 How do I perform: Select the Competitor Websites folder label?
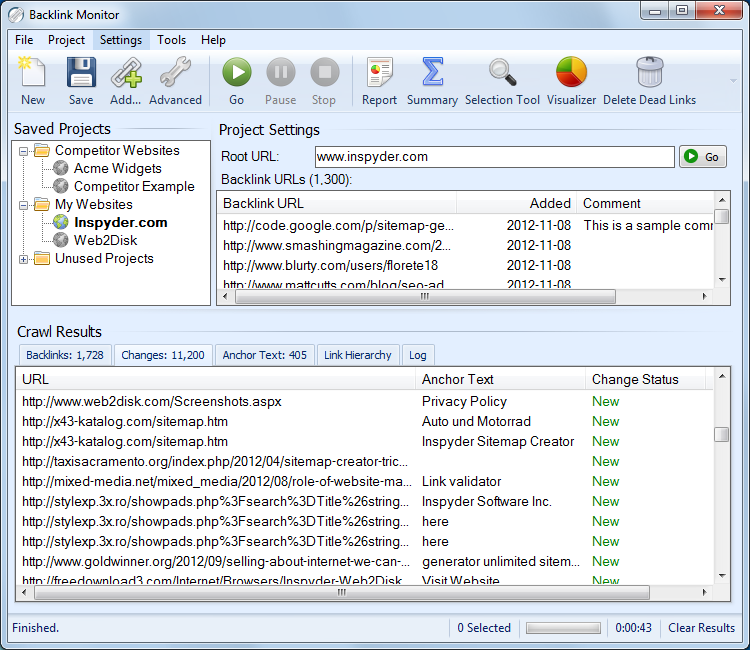pyautogui.click(x=117, y=150)
